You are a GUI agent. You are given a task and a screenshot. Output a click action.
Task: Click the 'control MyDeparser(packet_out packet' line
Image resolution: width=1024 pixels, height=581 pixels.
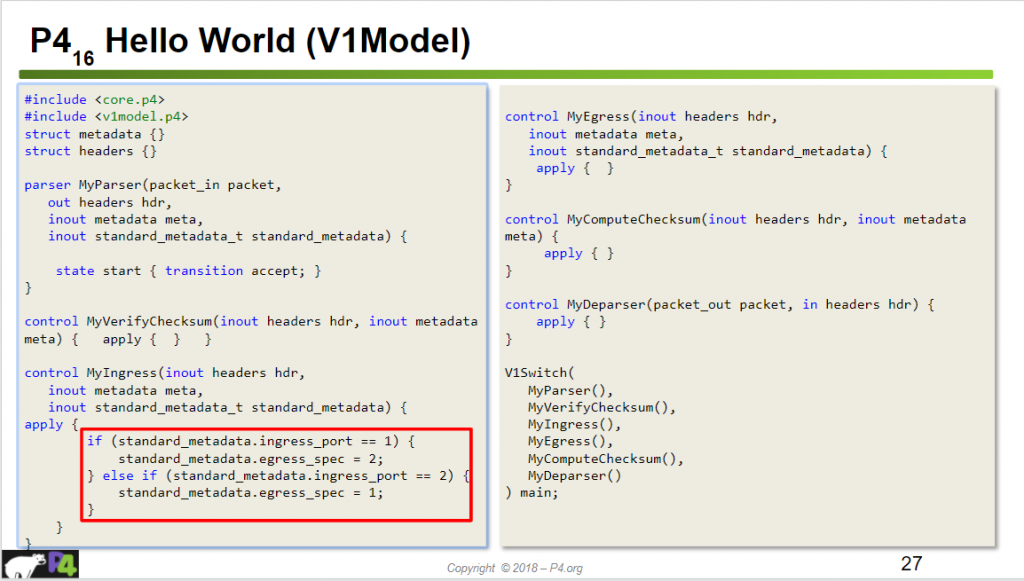pyautogui.click(x=720, y=304)
